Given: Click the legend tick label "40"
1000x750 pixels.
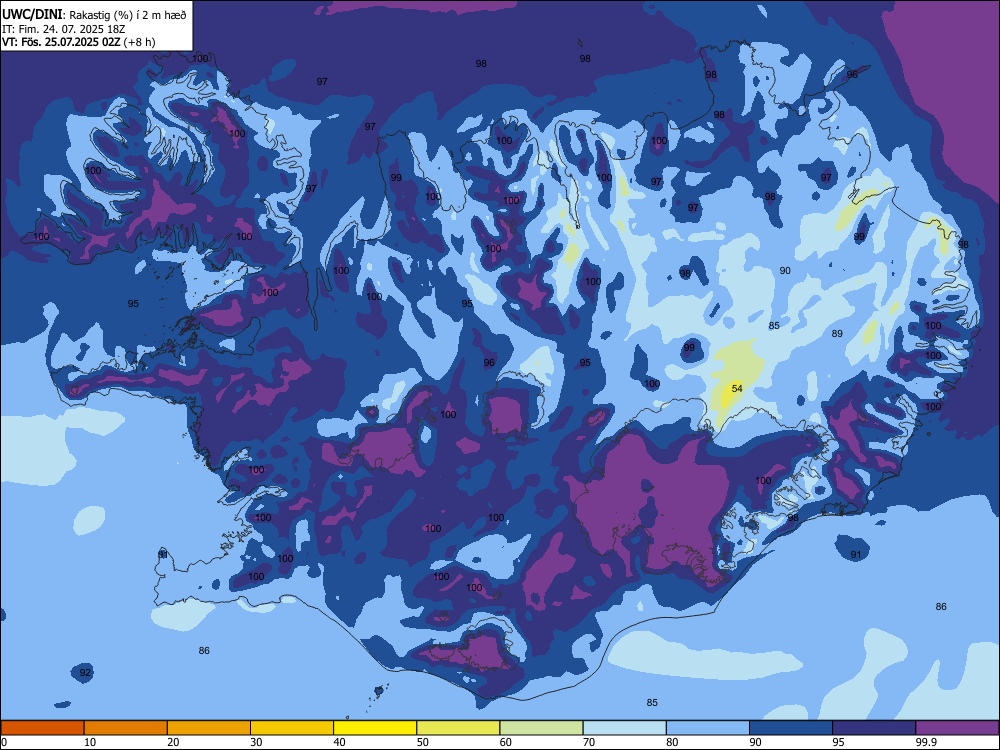Looking at the screenshot, I should 340,742.
